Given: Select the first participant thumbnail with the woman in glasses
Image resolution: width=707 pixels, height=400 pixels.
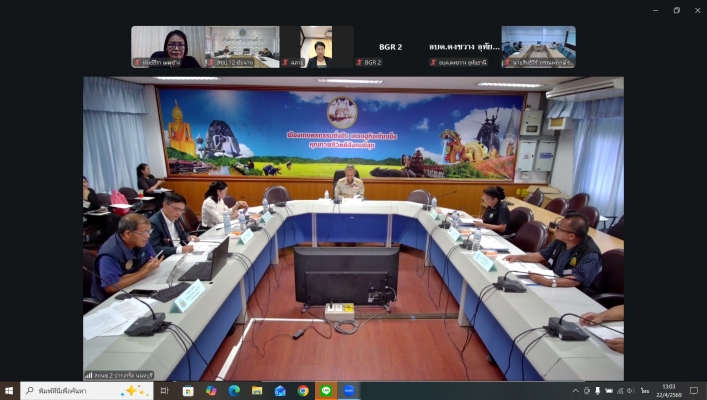Looking at the screenshot, I should pos(168,47).
